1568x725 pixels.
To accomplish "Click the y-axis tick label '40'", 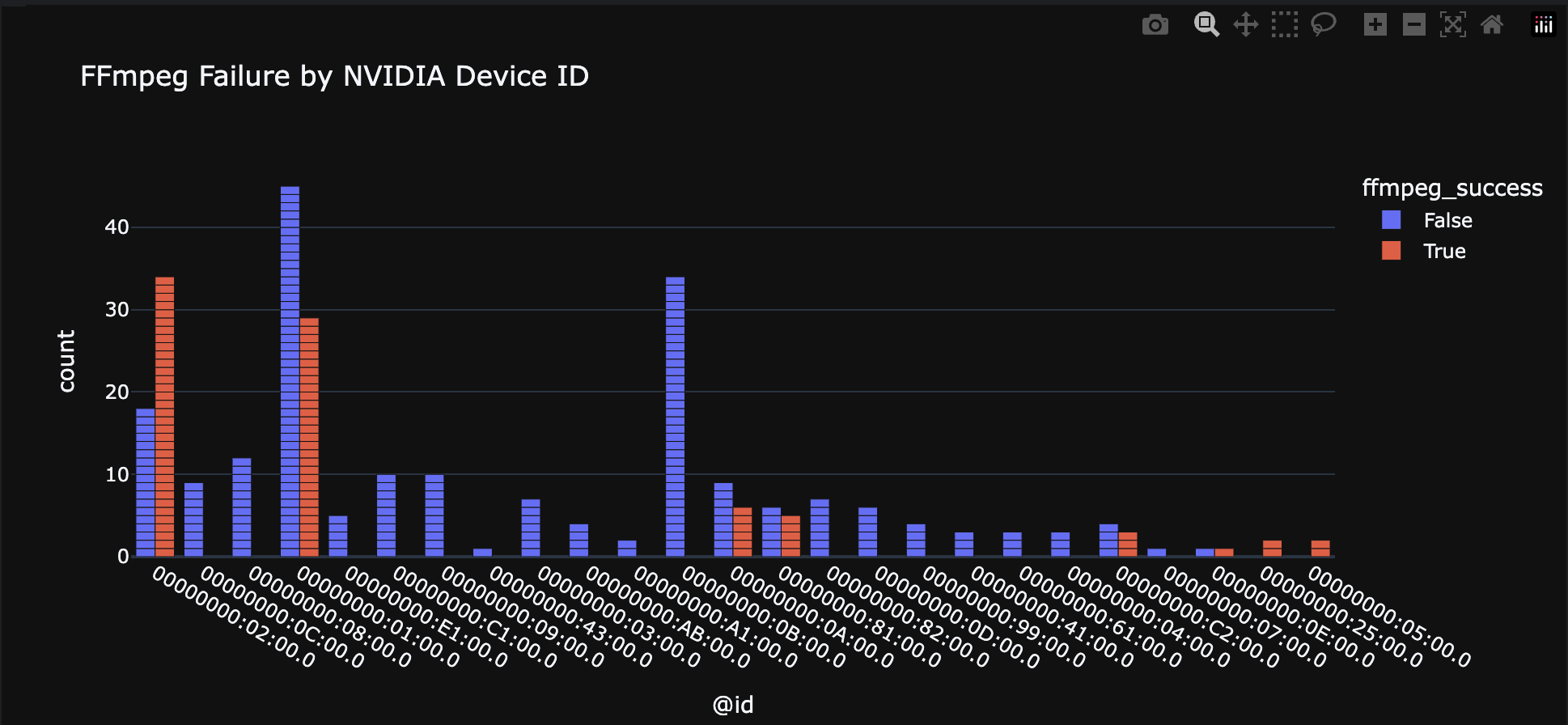I will pos(117,227).
